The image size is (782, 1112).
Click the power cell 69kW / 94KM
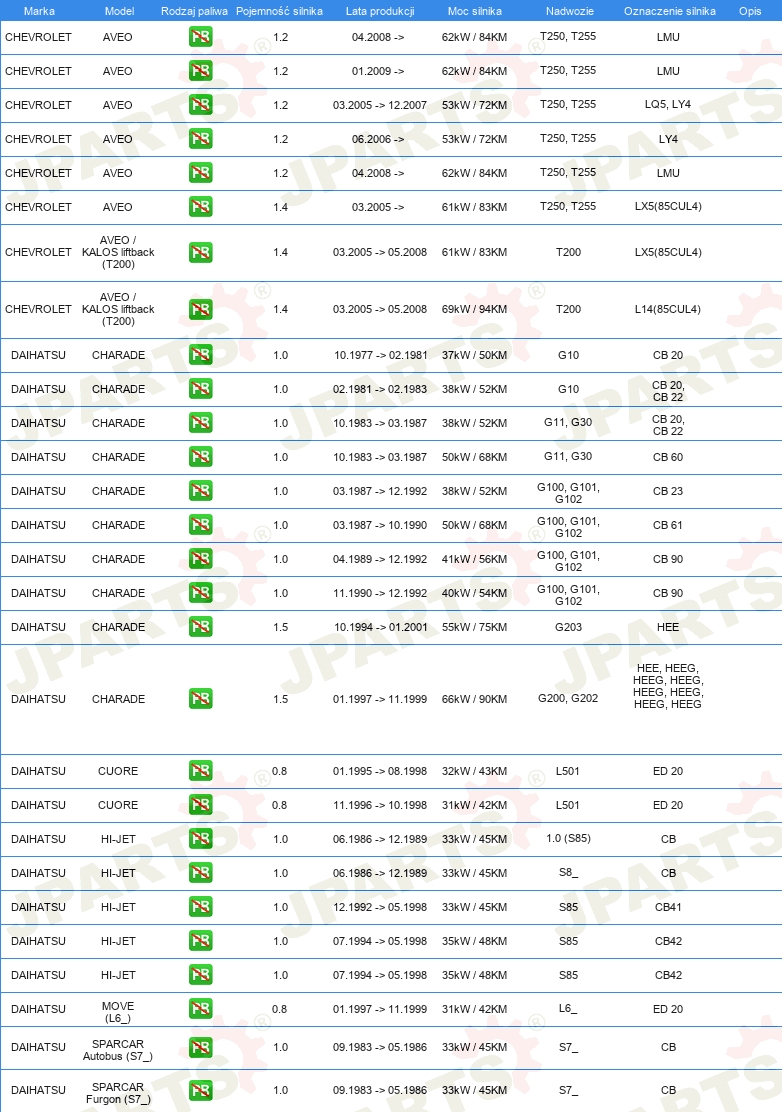(474, 309)
